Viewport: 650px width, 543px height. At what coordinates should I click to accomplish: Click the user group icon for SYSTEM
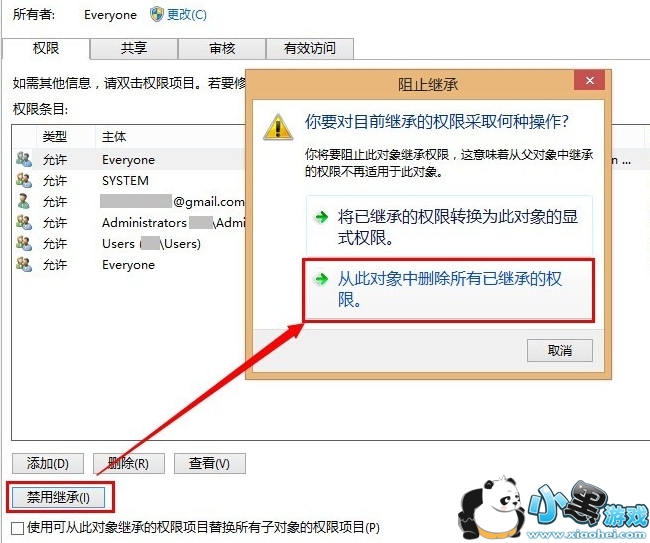(24, 180)
